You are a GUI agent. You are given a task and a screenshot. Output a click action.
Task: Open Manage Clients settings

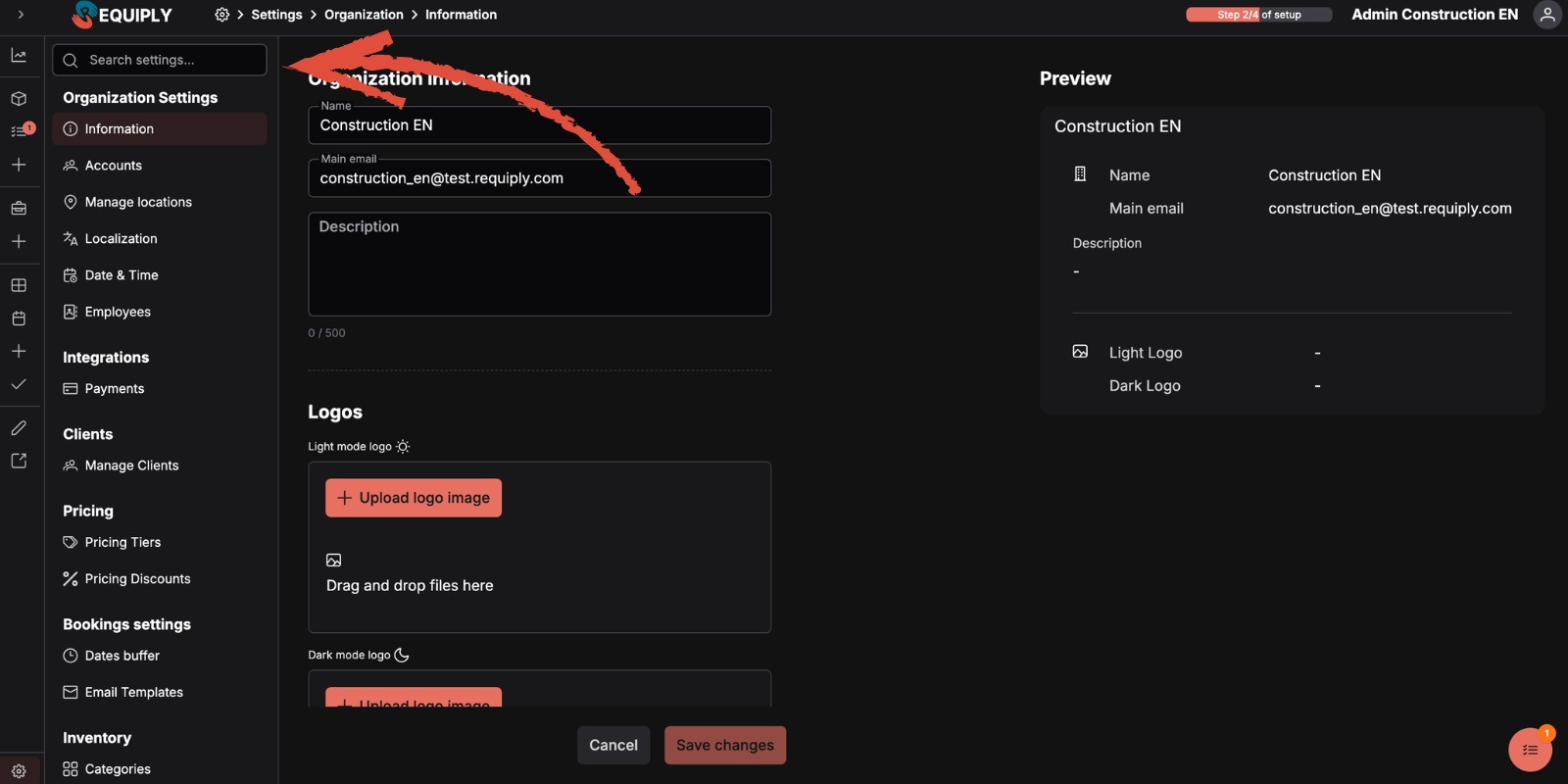160,465
